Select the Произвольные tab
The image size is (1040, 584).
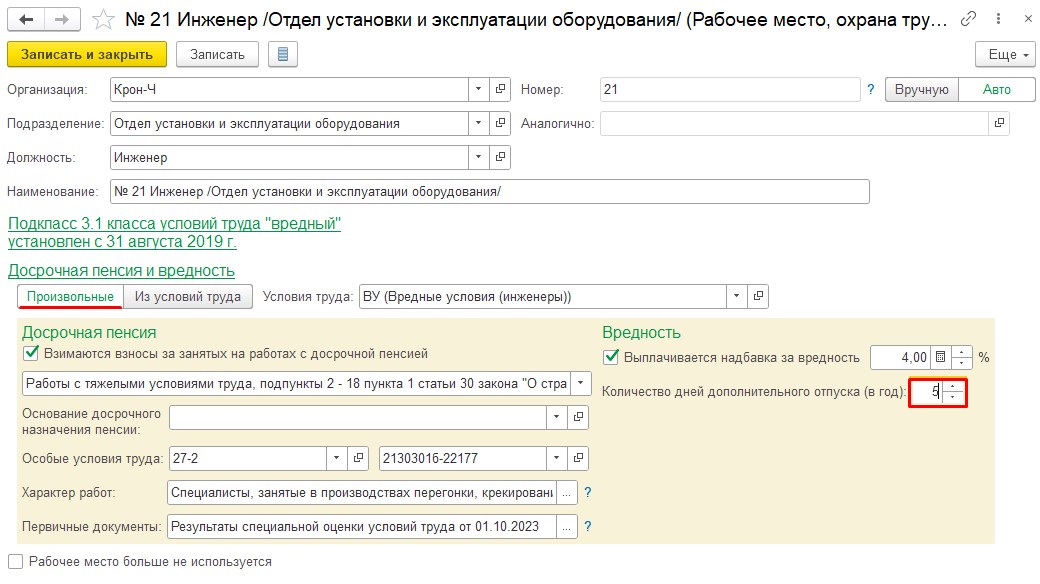[x=70, y=296]
